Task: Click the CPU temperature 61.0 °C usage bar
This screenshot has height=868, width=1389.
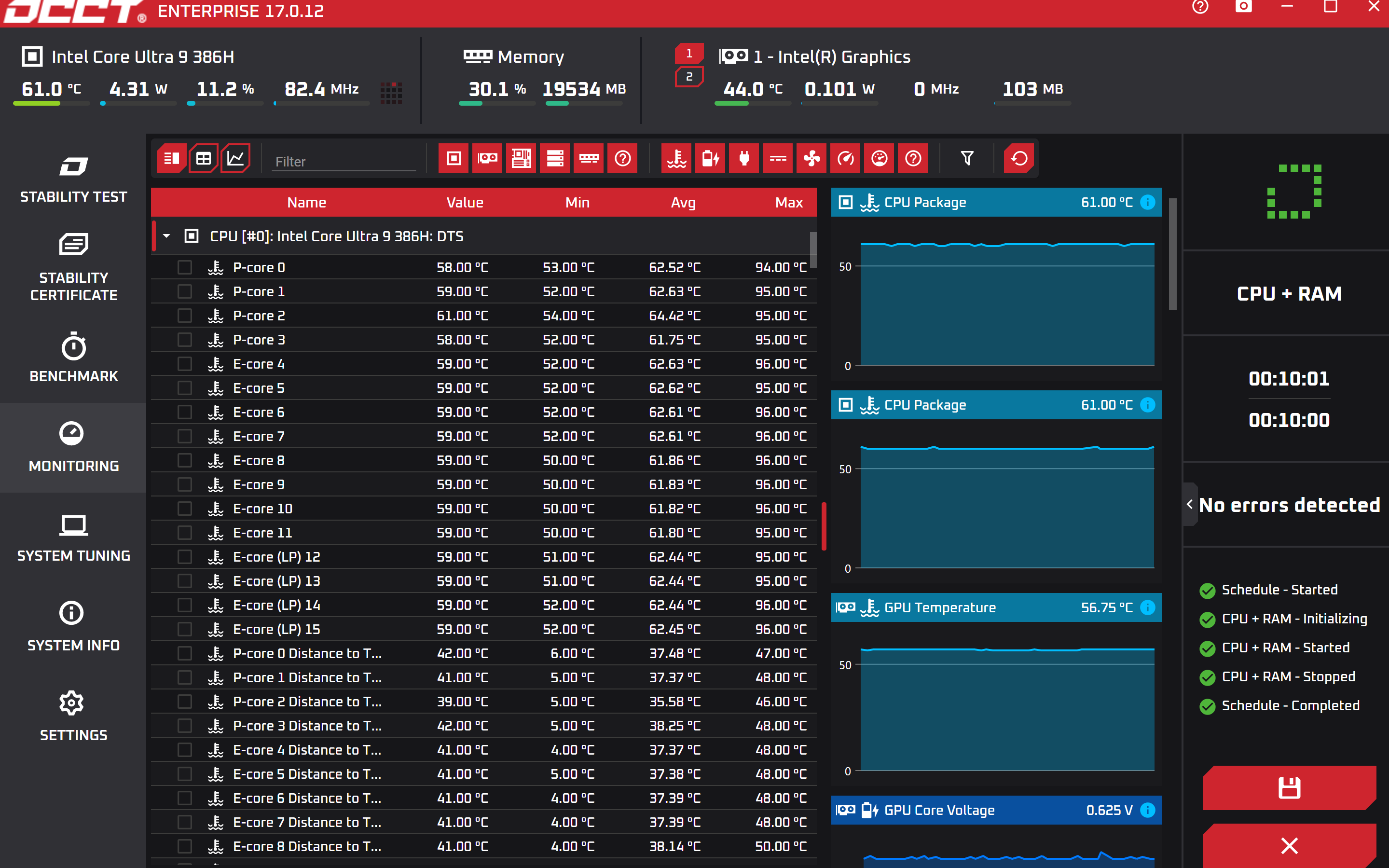Action: tap(51, 103)
